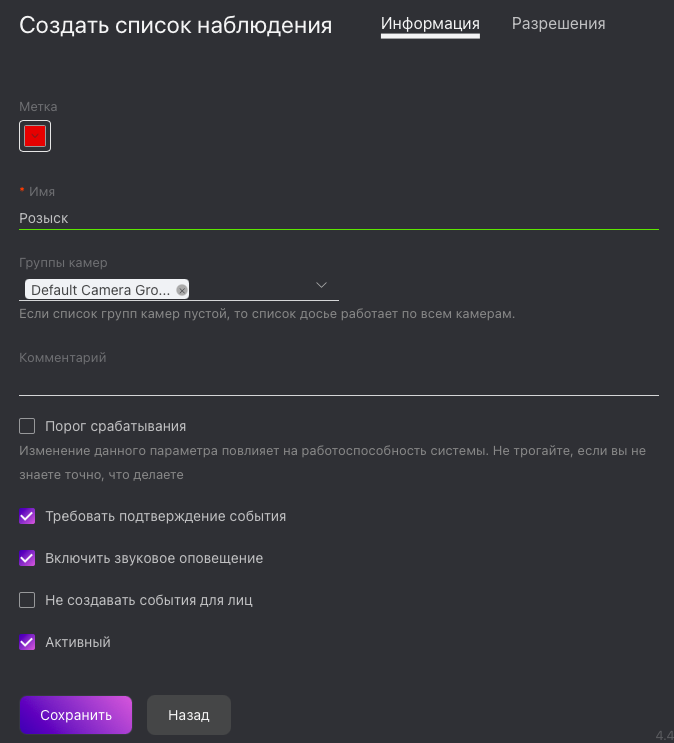Focus the Имя field containing Розыск
Viewport: 674px width, 743px height.
pyautogui.click(x=339, y=218)
